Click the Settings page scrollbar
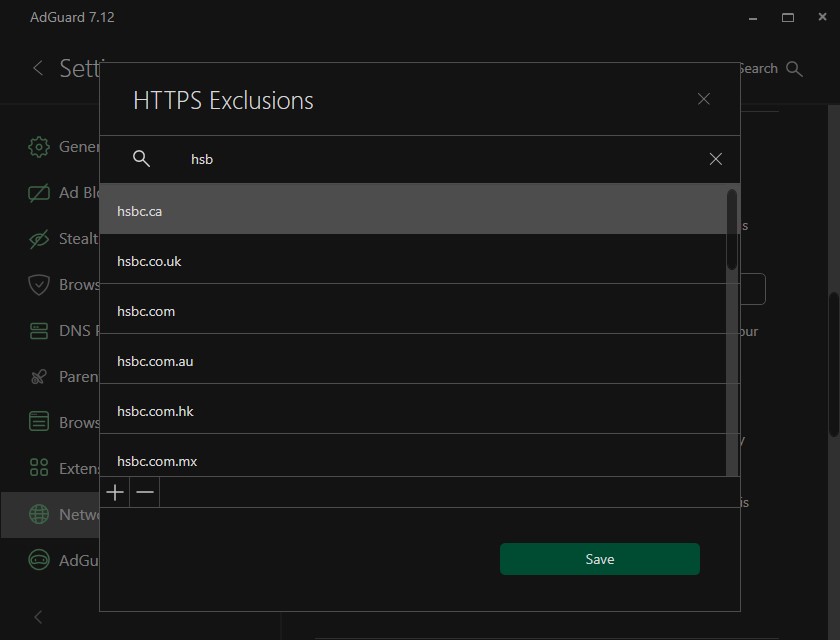The image size is (840, 640). 834,364
